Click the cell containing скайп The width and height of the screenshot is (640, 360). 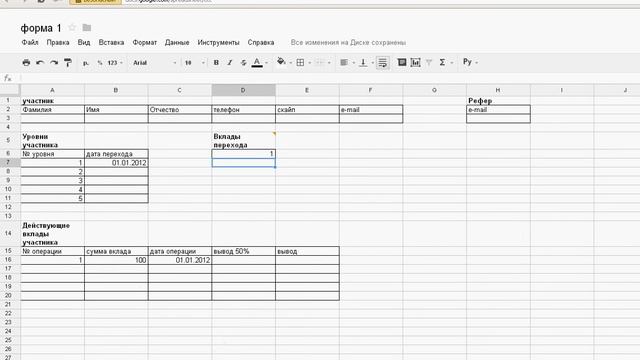pyautogui.click(x=307, y=109)
